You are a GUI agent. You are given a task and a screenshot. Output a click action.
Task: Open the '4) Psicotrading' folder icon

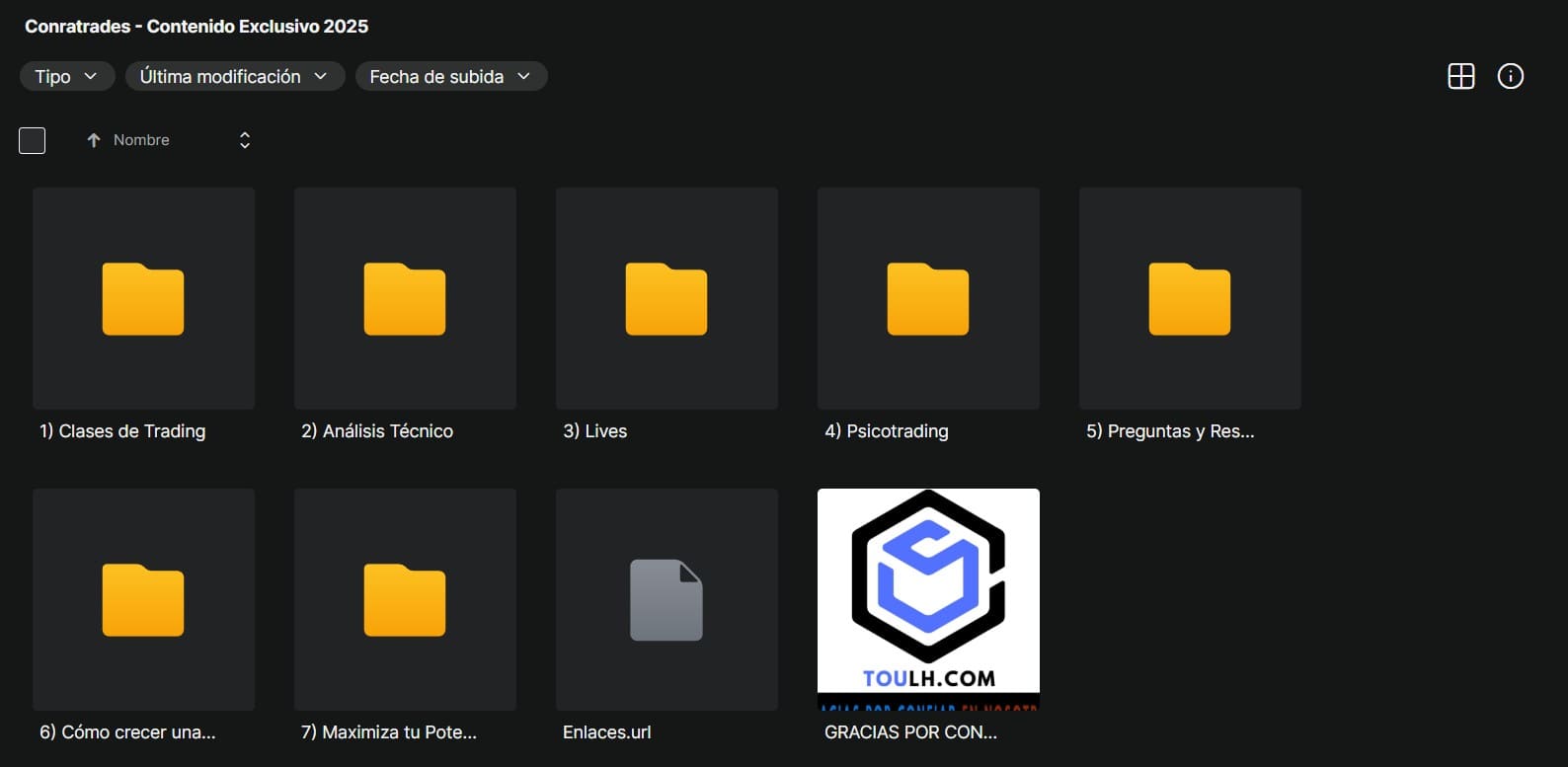tap(928, 299)
